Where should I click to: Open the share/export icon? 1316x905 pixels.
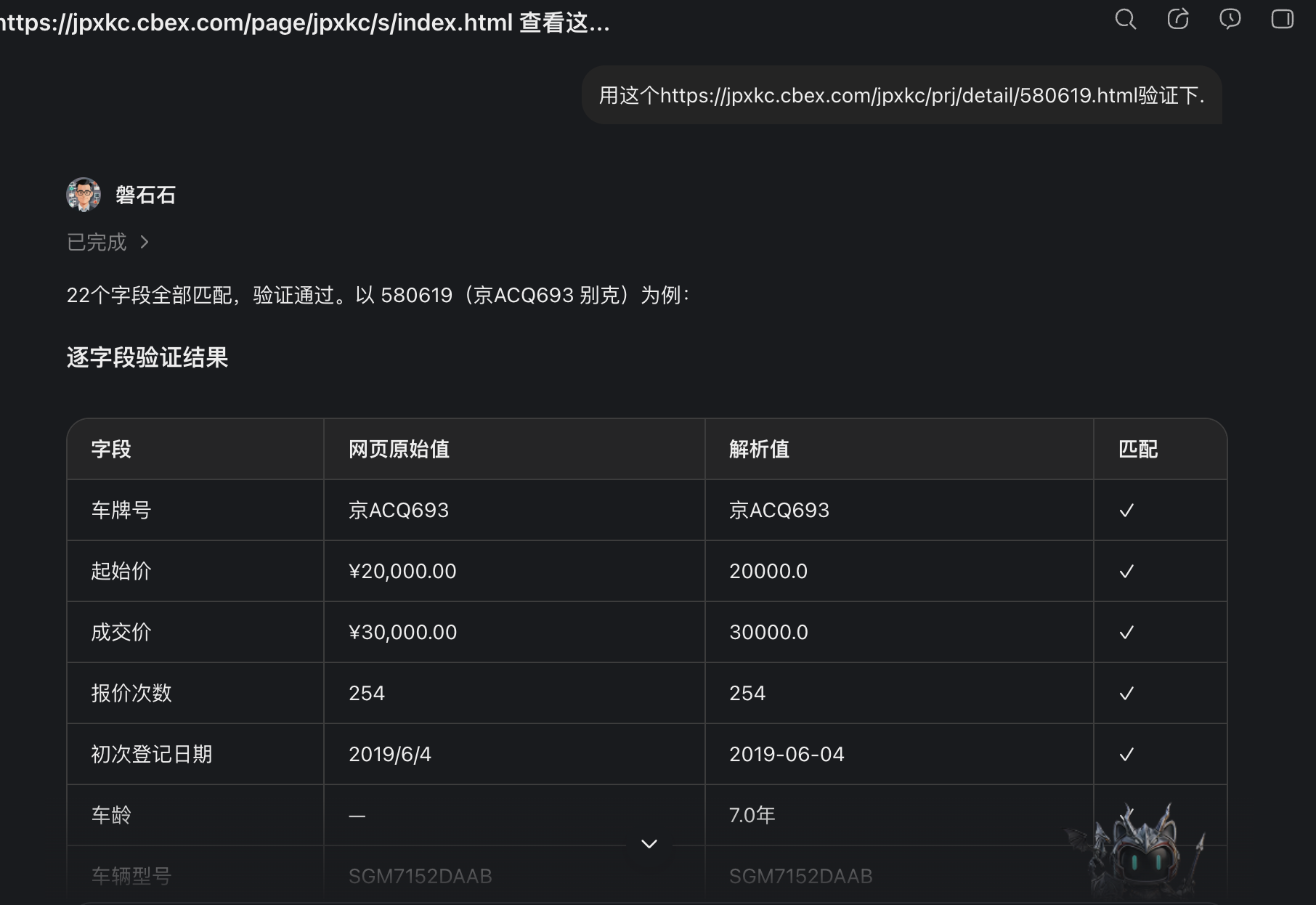click(x=1178, y=19)
